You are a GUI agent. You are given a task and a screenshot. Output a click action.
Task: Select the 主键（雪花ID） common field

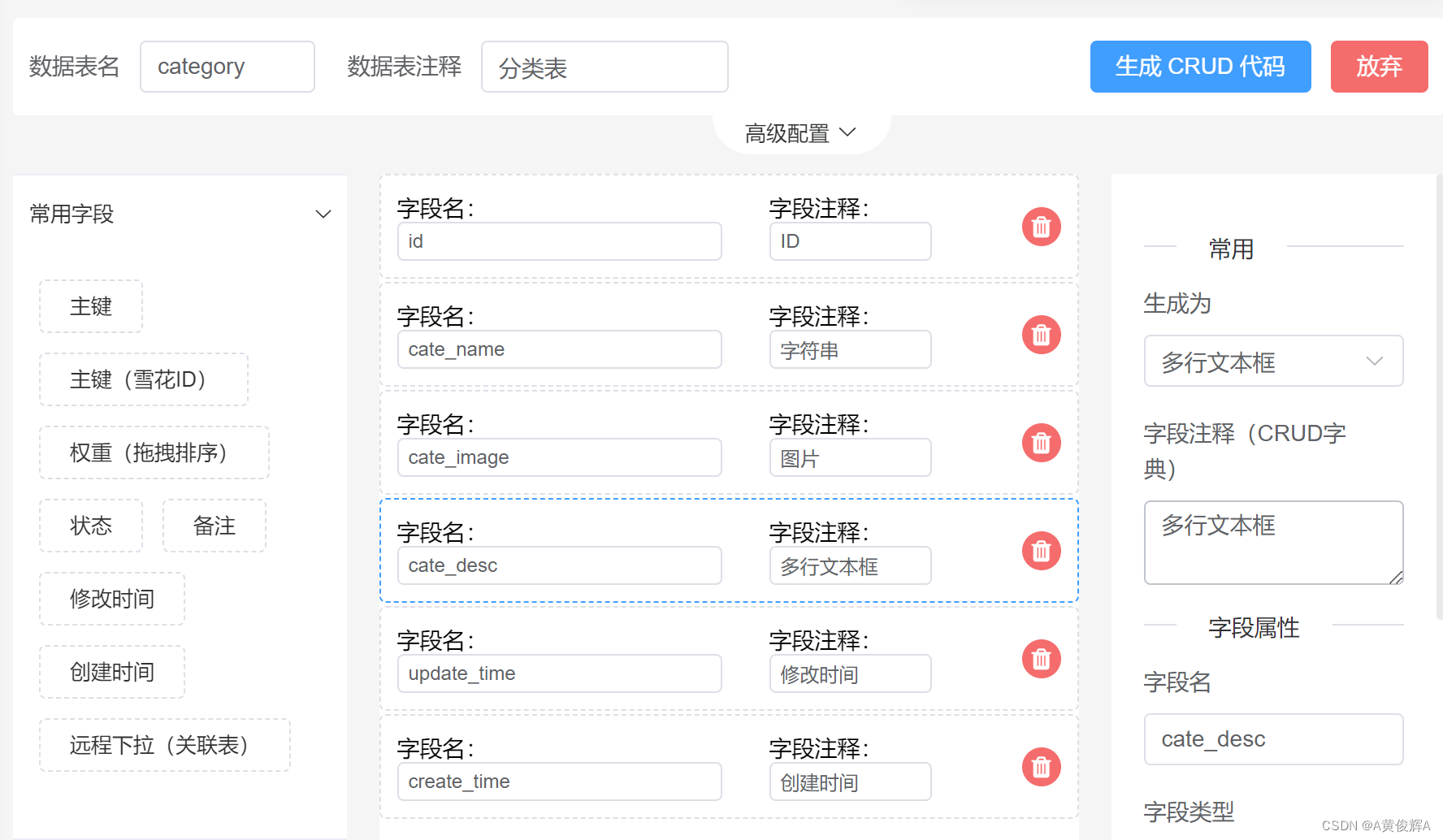pyautogui.click(x=144, y=379)
